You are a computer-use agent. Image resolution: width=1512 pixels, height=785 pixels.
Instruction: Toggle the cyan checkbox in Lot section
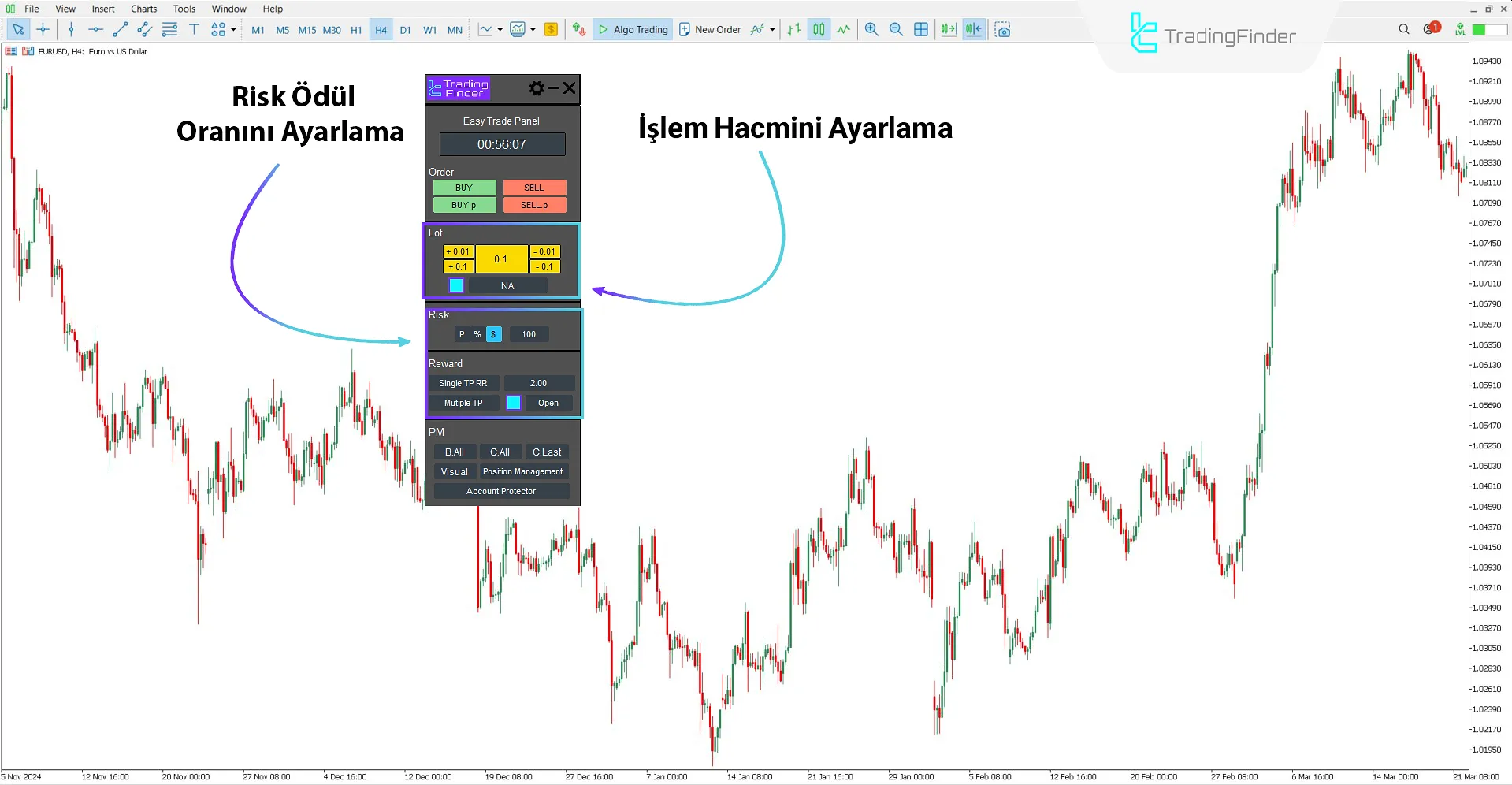pos(455,285)
